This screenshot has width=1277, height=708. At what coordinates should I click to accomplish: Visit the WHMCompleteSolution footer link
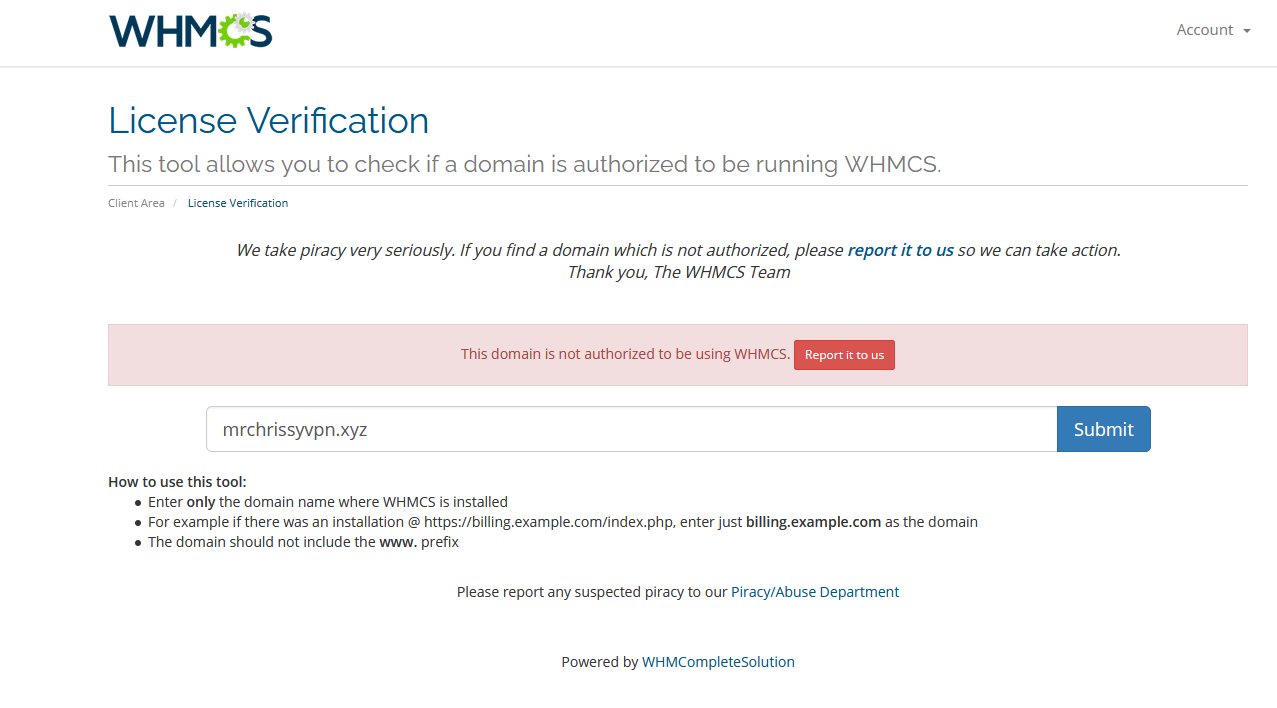[718, 662]
